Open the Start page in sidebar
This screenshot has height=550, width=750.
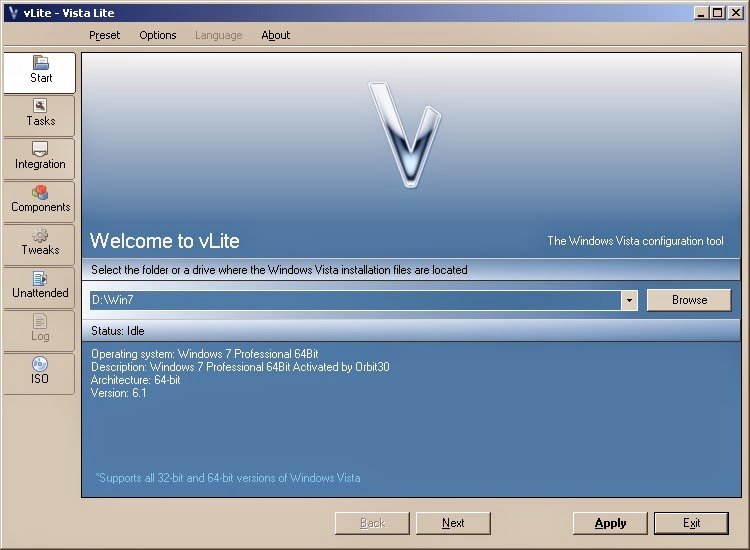(40, 72)
